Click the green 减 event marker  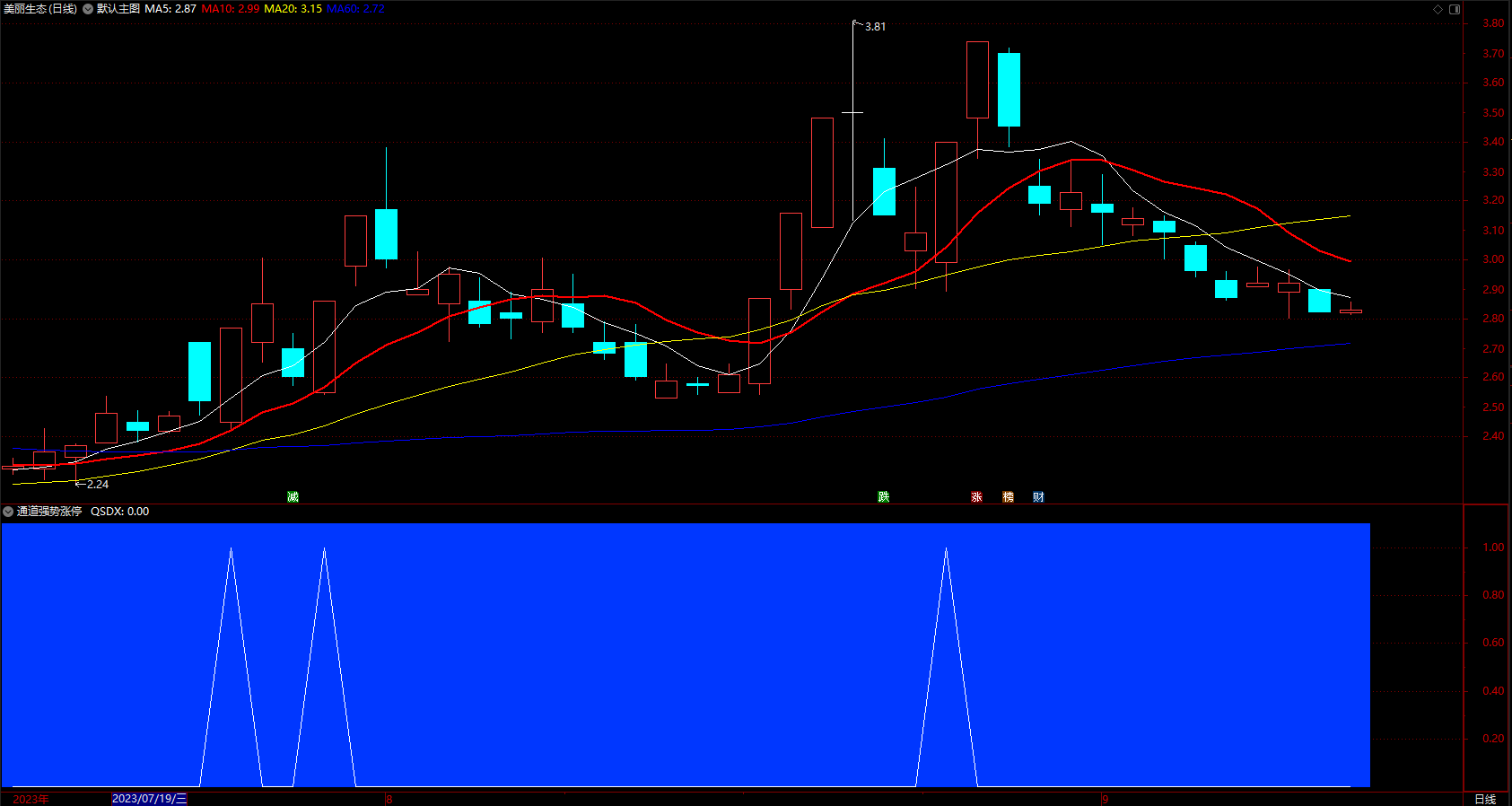[x=293, y=496]
